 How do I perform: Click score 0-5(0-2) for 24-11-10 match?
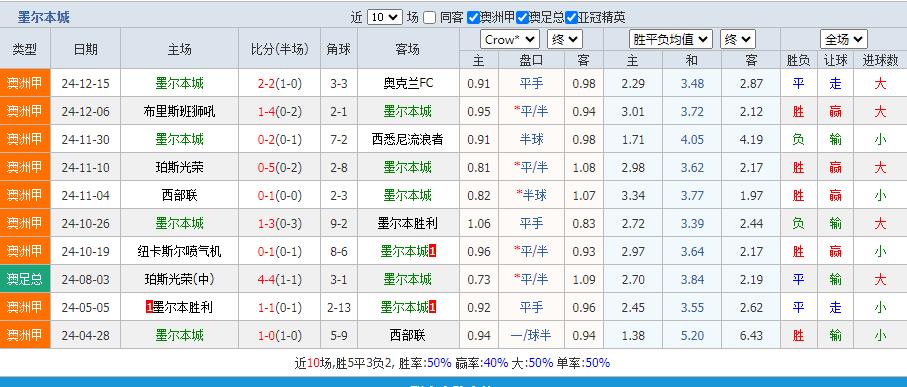point(280,168)
